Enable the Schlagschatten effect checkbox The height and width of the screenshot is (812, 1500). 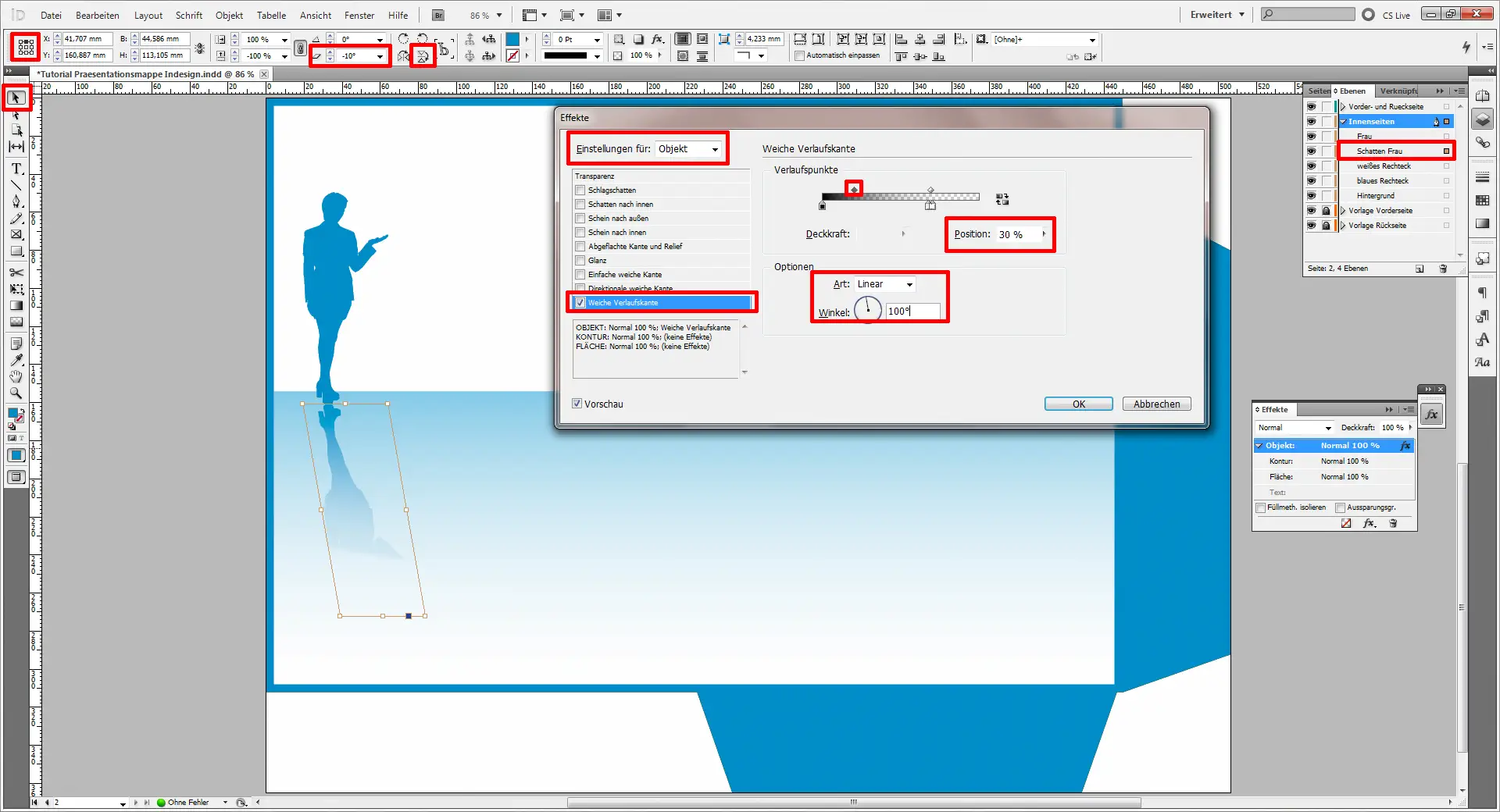[x=580, y=190]
